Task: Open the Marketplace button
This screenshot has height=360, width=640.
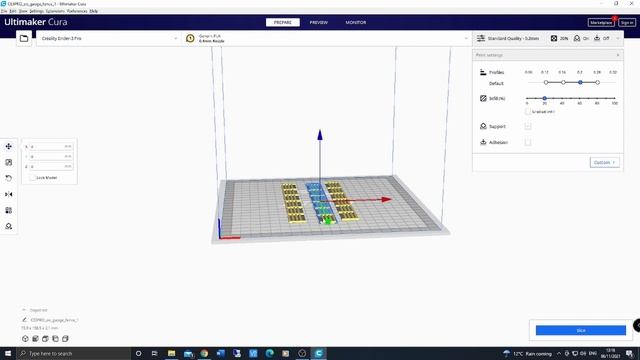Action: coord(601,22)
